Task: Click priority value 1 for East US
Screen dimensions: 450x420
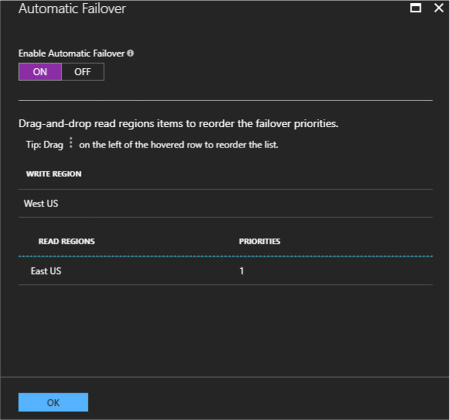Action: 242,271
